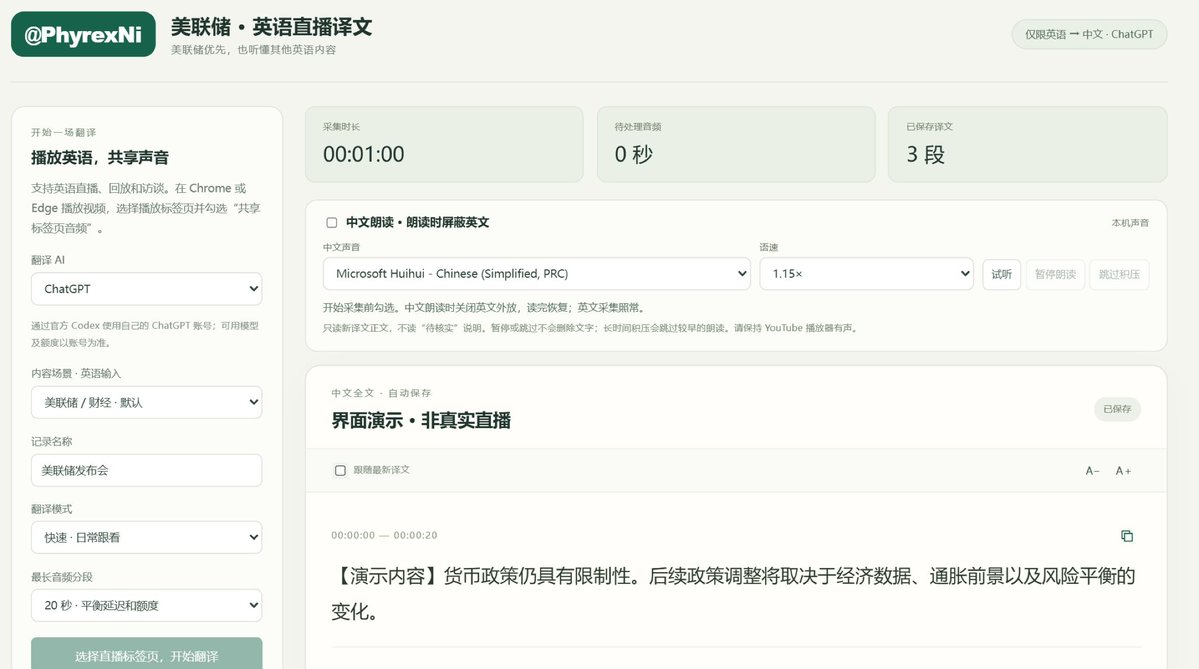Decrease font size with A− button
This screenshot has height=669, width=1199.
1093,471
